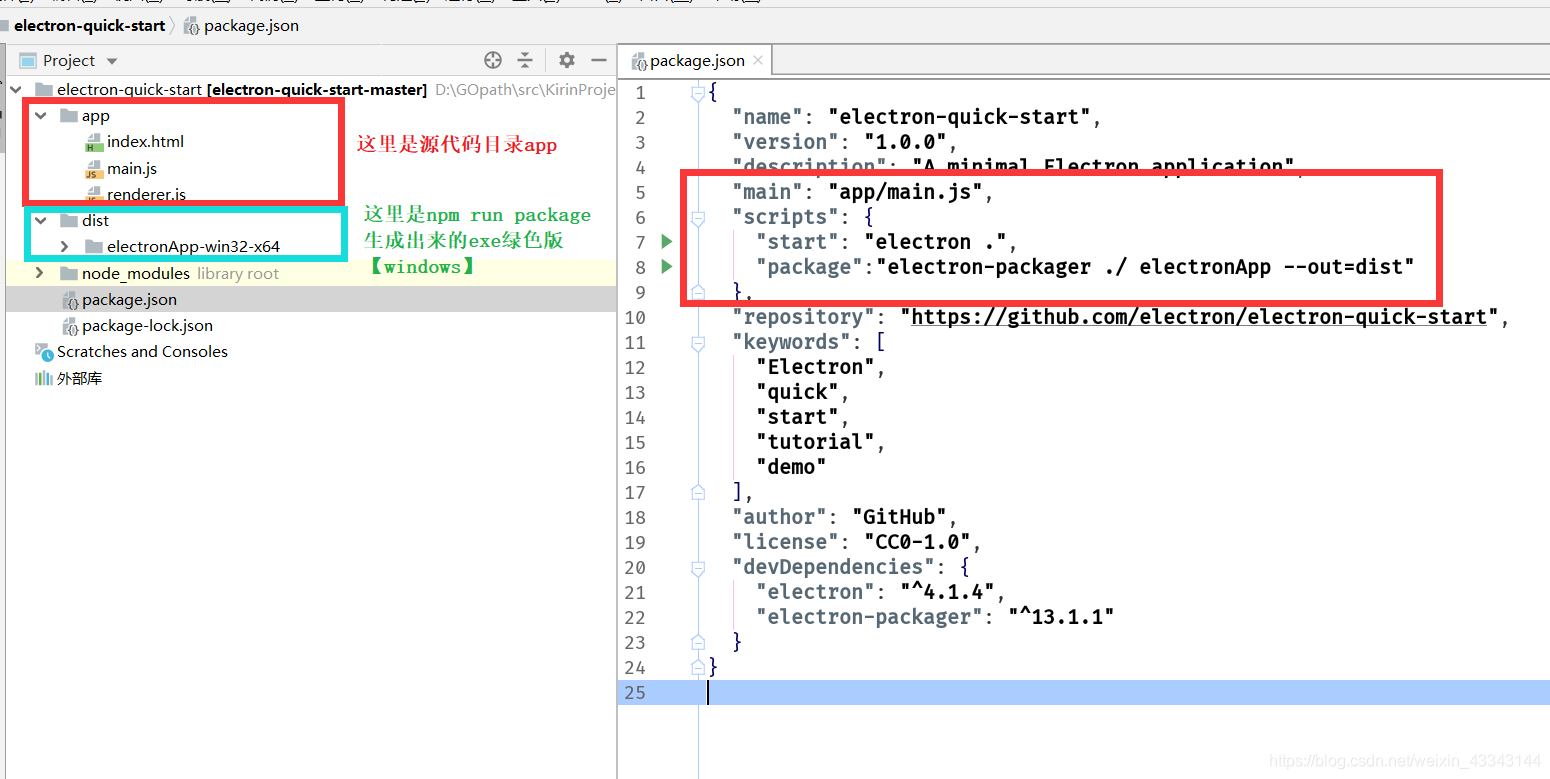
Task: Select the dist folder icon
Action: tap(69, 220)
